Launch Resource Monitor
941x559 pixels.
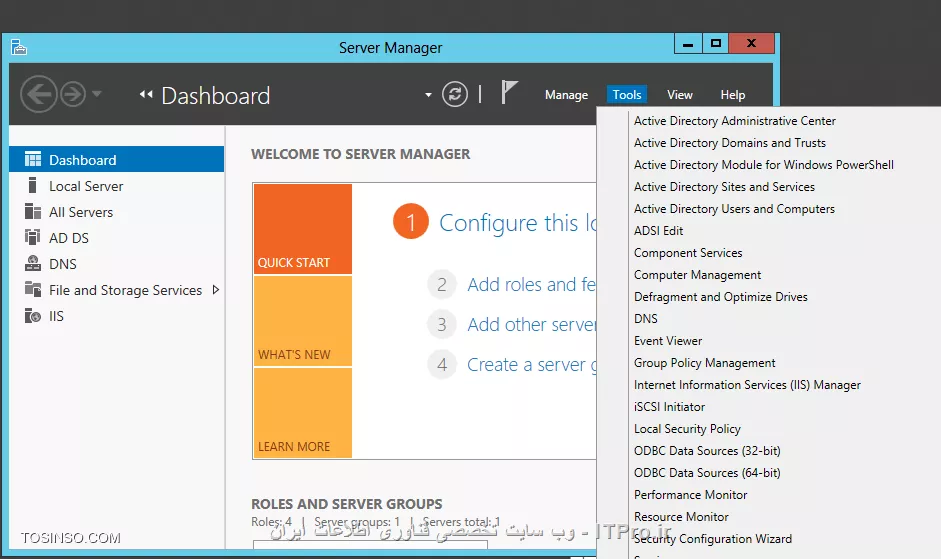click(x=681, y=517)
